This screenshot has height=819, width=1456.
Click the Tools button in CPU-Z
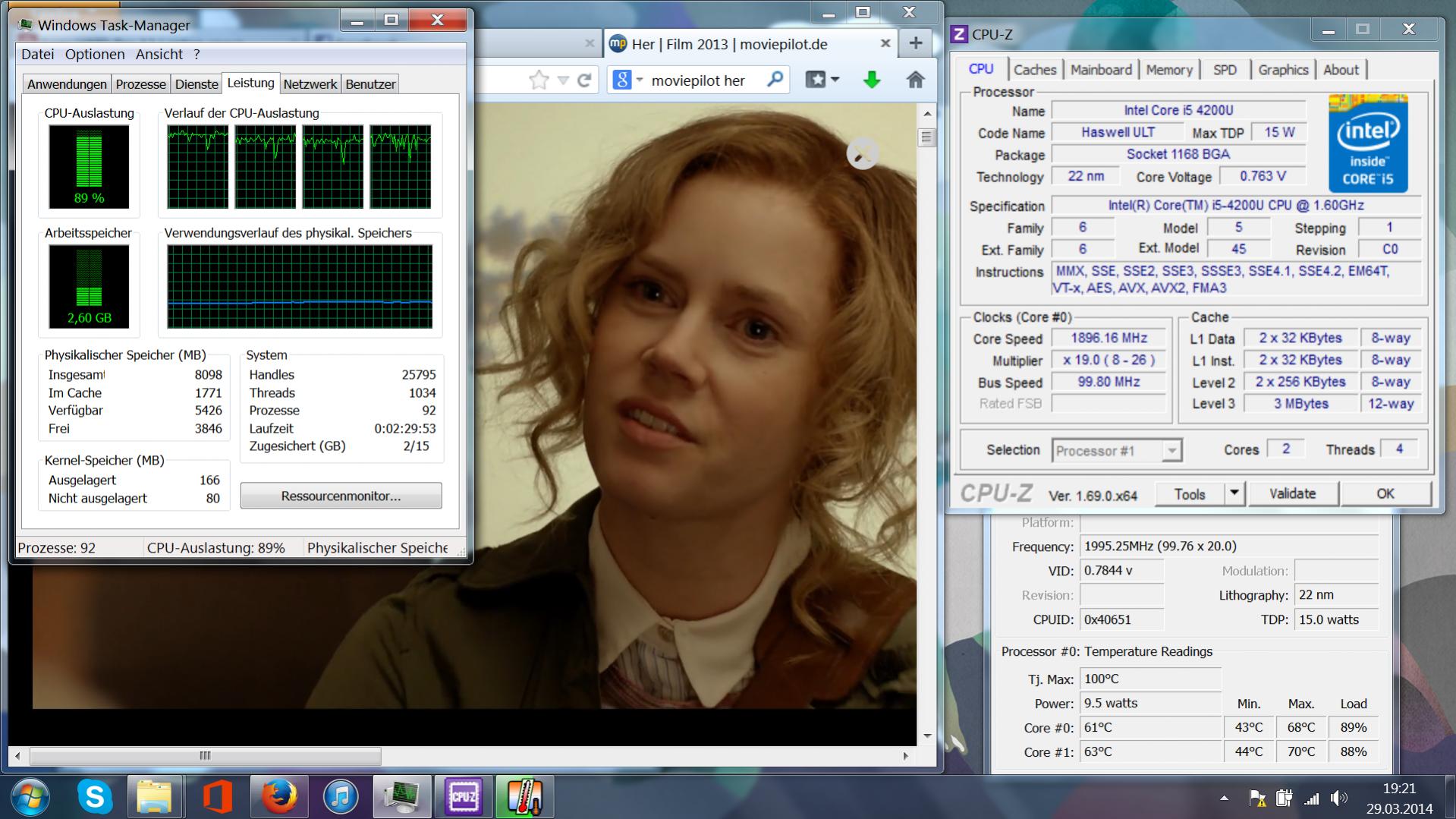pos(1190,494)
